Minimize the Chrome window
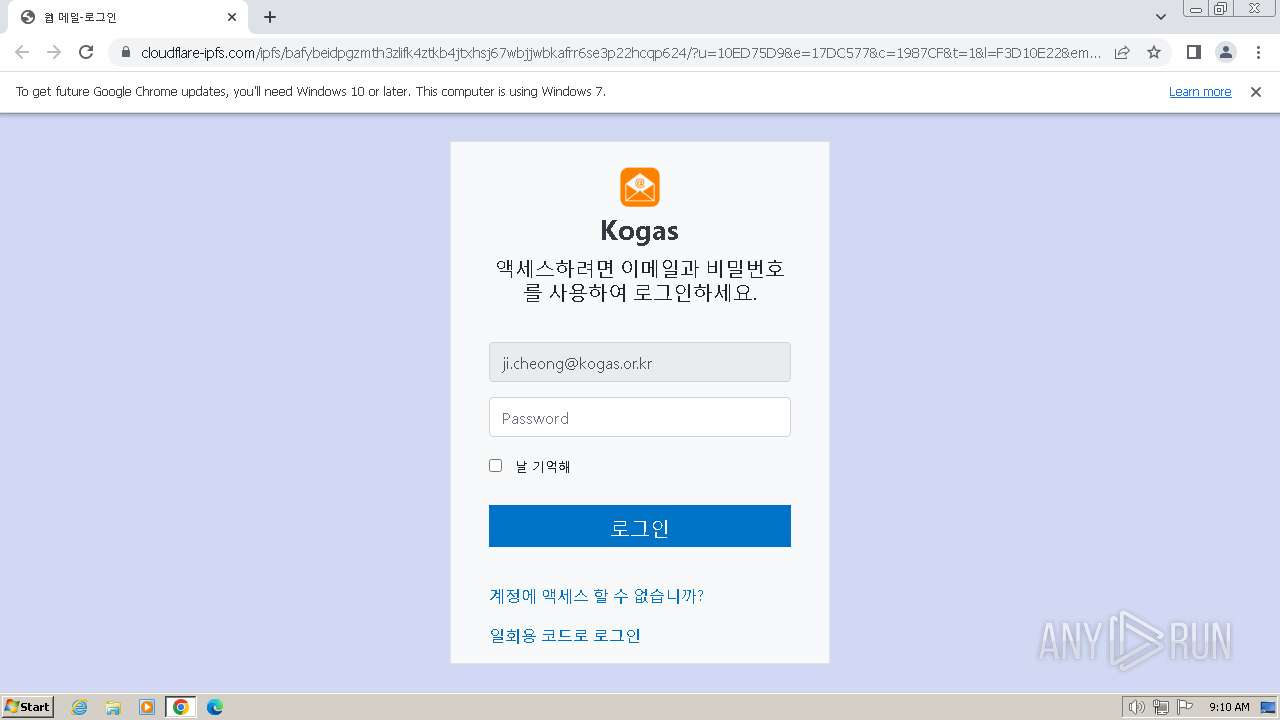1280x720 pixels. (1195, 9)
